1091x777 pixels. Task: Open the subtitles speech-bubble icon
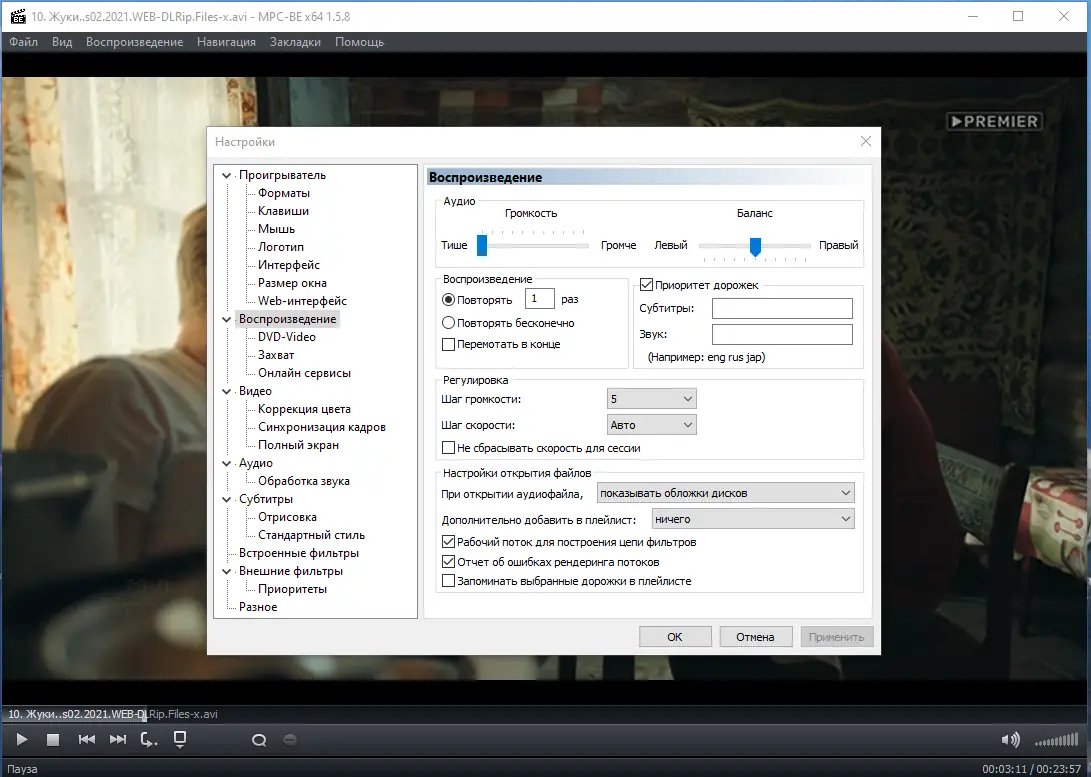(x=259, y=740)
